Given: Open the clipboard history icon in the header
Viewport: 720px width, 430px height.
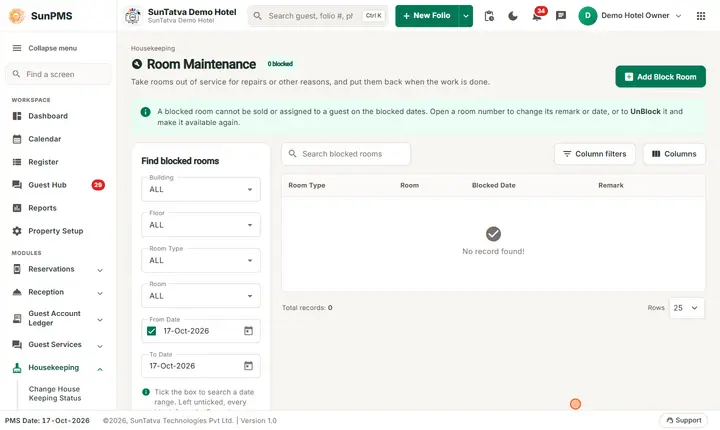Looking at the screenshot, I should 489,16.
